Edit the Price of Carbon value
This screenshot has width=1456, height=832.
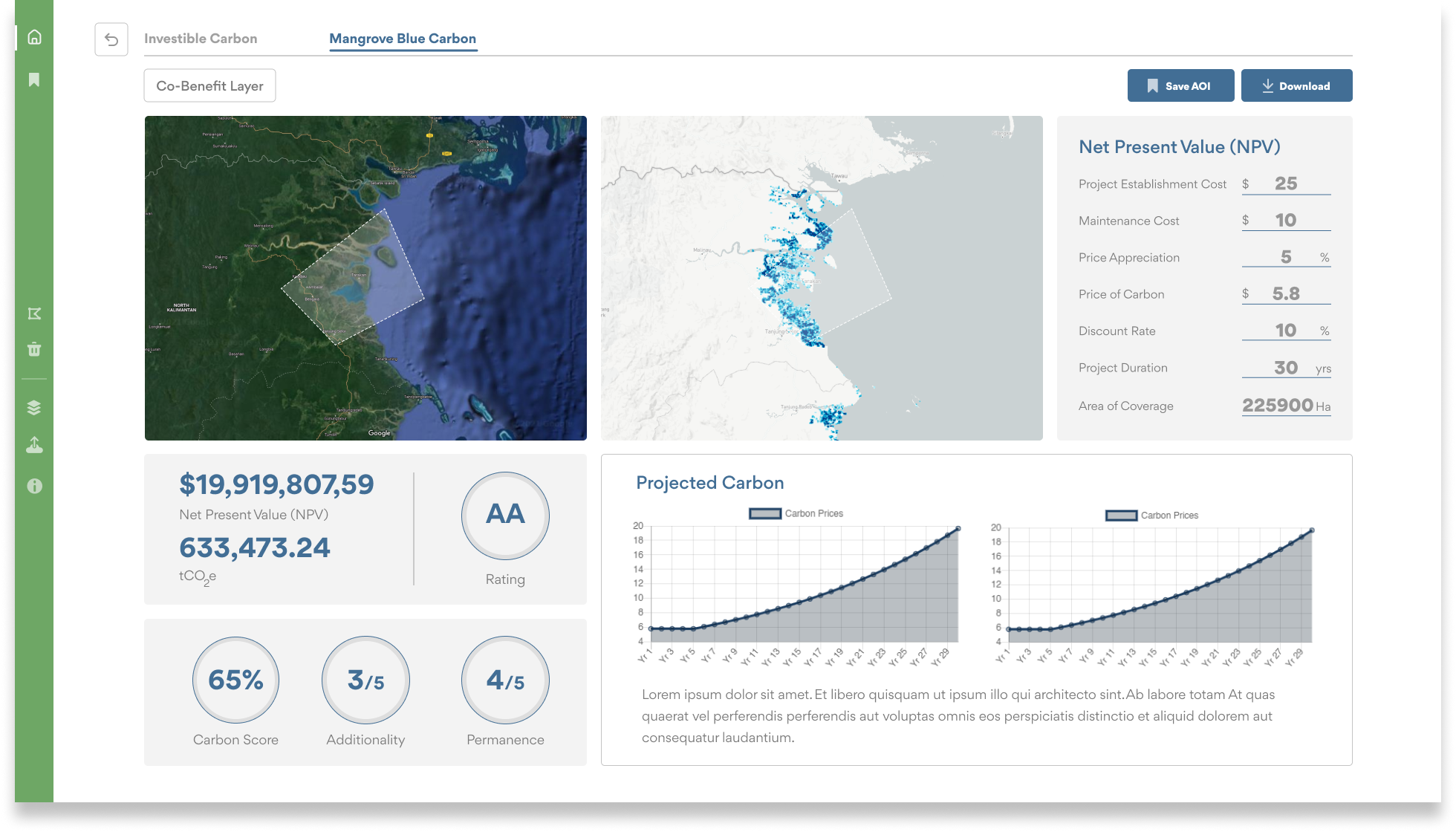[1286, 294]
